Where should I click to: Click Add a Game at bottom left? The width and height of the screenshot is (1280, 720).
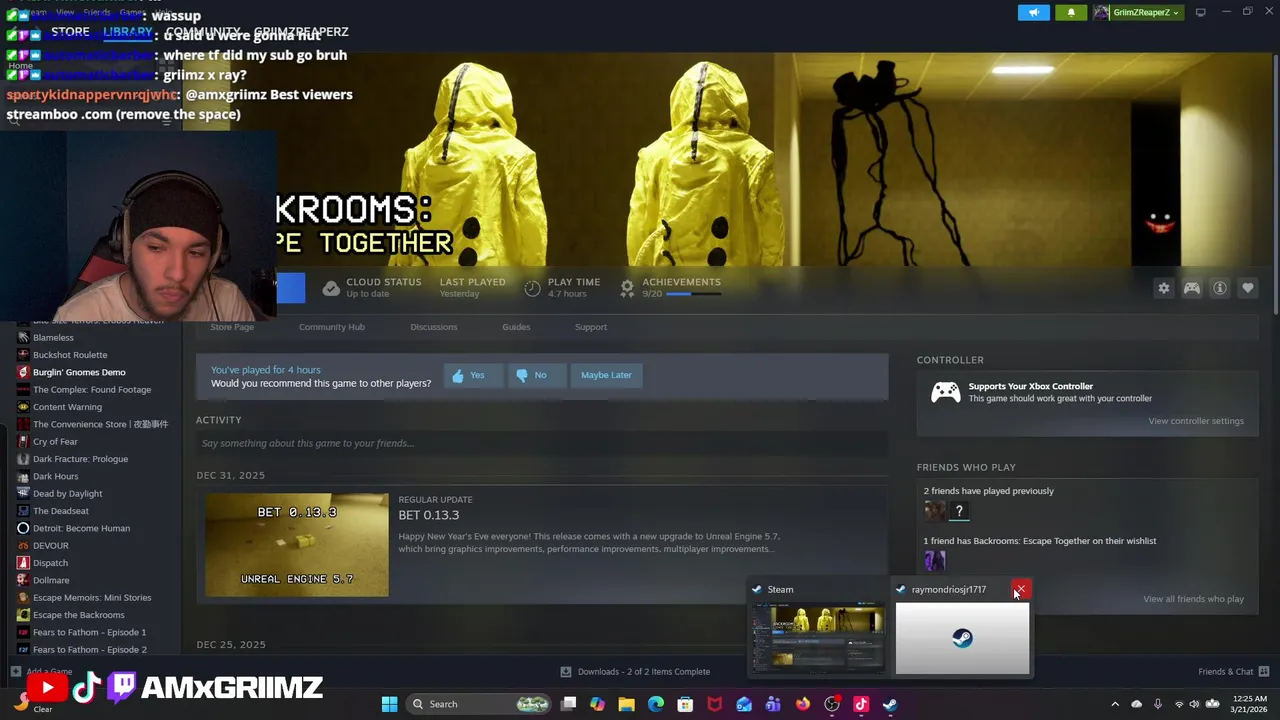41,672
